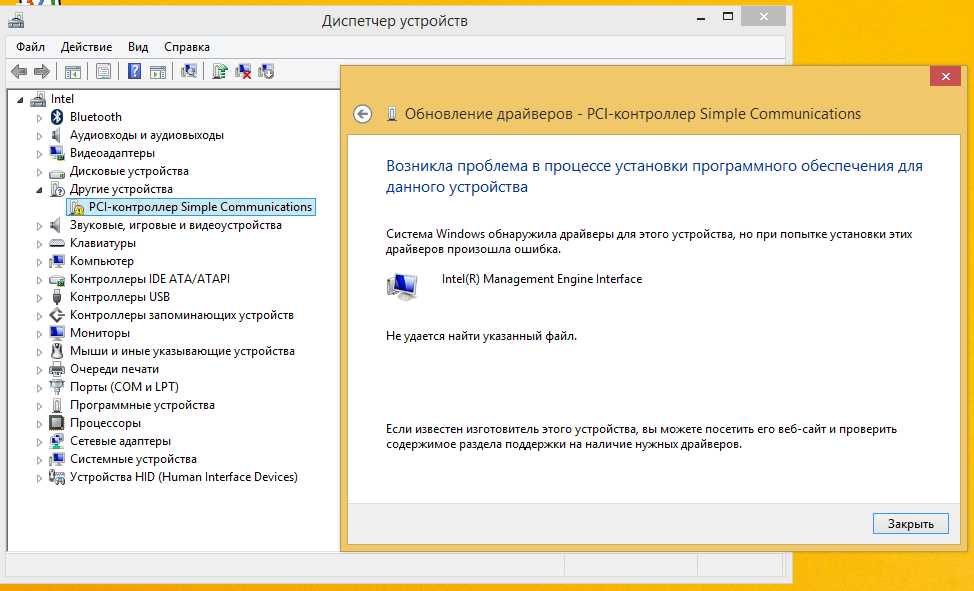Open the Справка menu
The width and height of the screenshot is (974, 591).
tap(187, 47)
